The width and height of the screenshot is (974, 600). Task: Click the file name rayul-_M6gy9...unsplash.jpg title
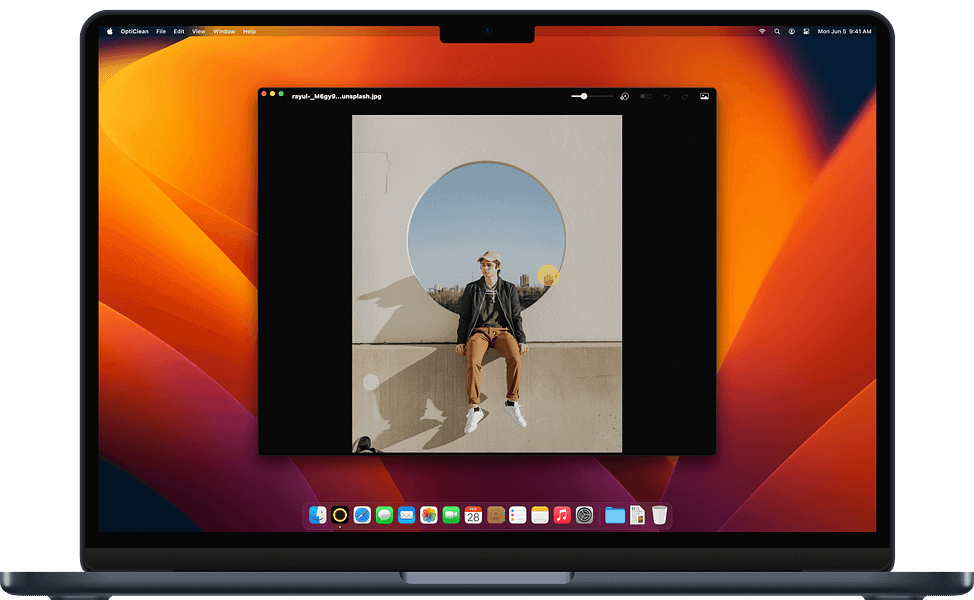click(337, 96)
